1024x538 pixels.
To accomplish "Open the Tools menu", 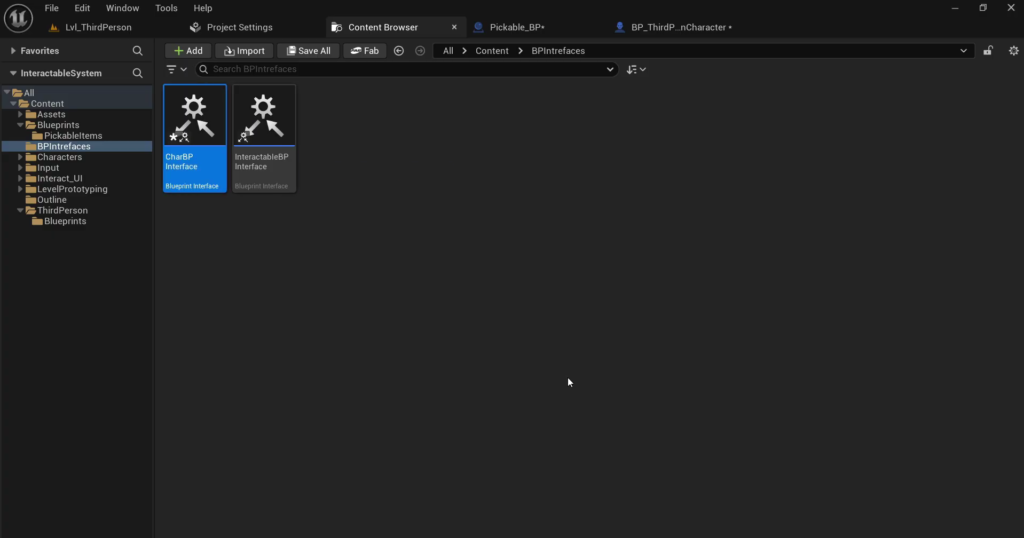I will click(x=166, y=8).
